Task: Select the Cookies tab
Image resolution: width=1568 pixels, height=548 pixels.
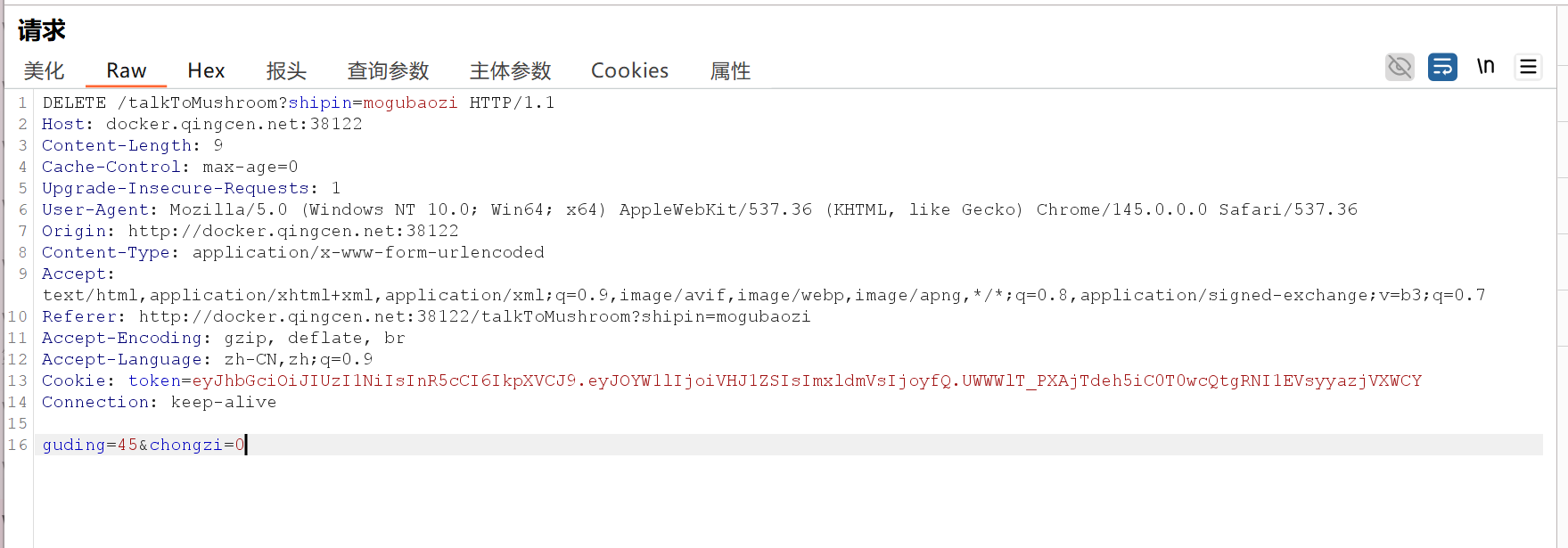Action: [x=629, y=70]
